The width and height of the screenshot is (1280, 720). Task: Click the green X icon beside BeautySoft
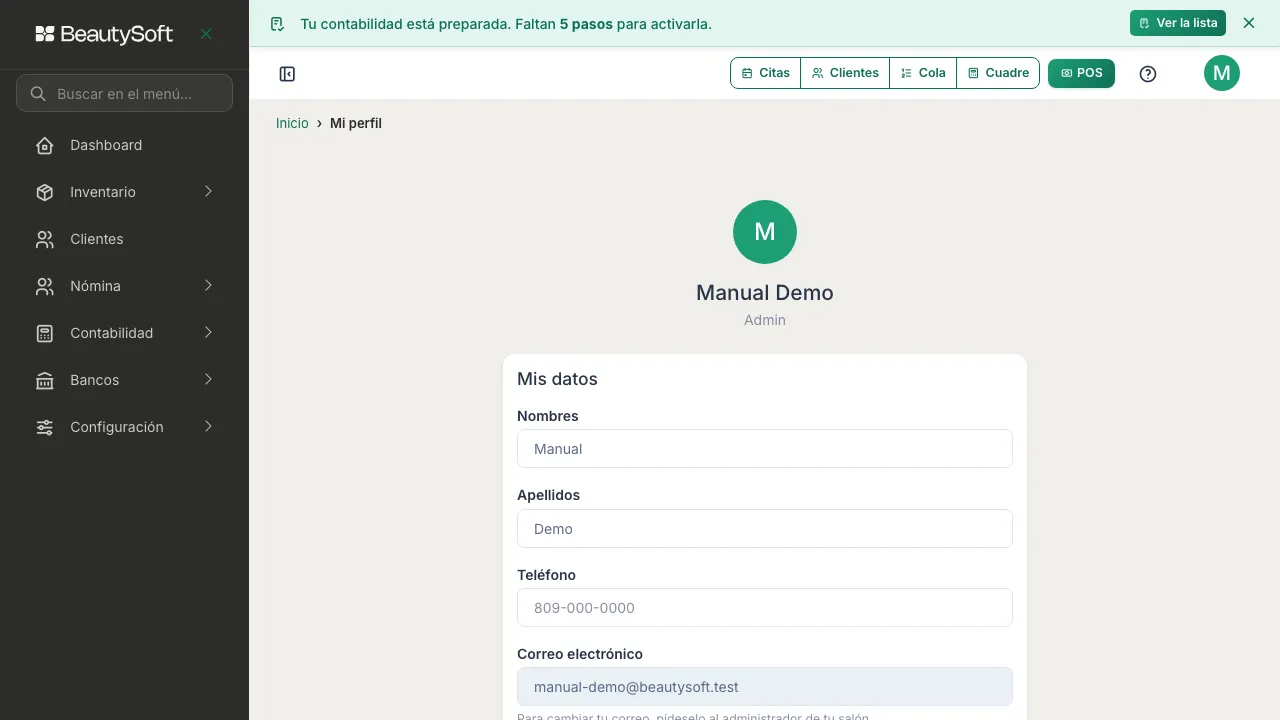[206, 34]
